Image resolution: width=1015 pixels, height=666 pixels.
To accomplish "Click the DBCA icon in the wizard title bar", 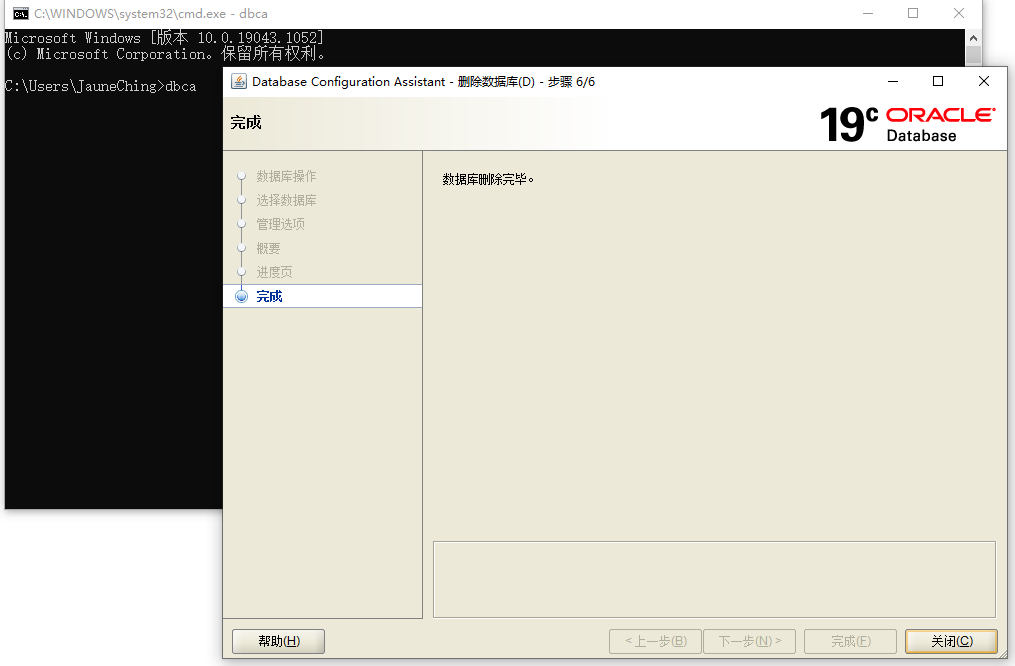I will (x=238, y=81).
